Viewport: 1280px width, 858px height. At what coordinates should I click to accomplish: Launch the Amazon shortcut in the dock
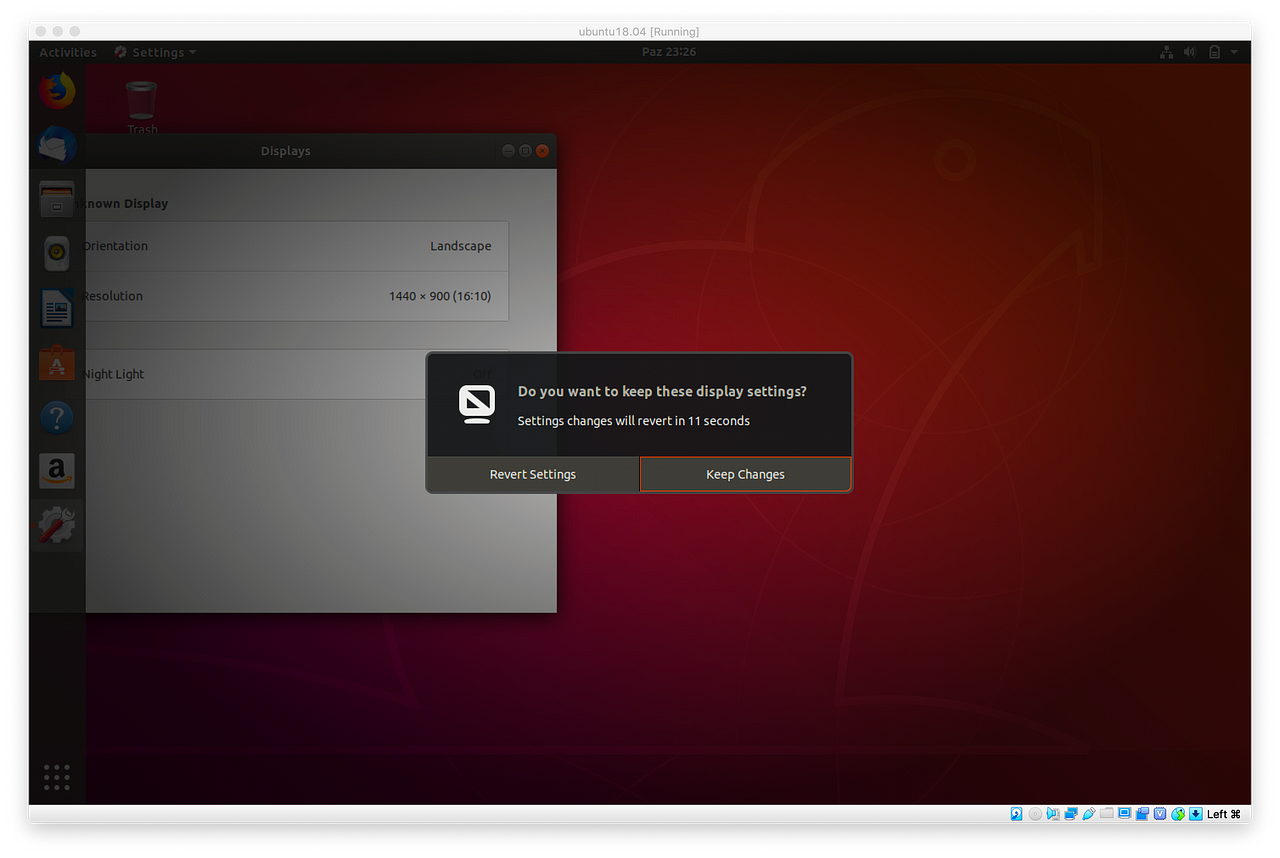pos(57,470)
